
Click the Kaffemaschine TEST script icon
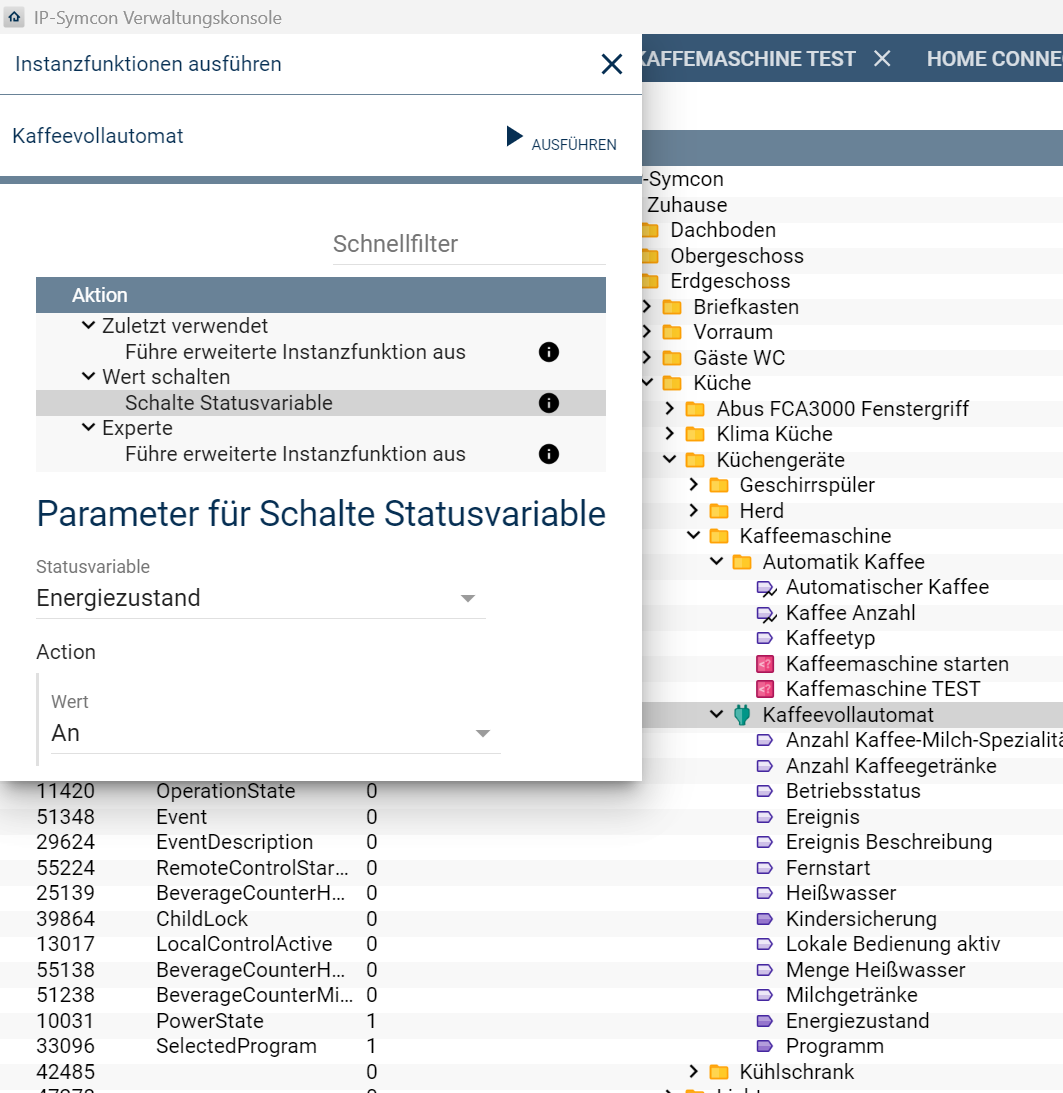point(765,689)
